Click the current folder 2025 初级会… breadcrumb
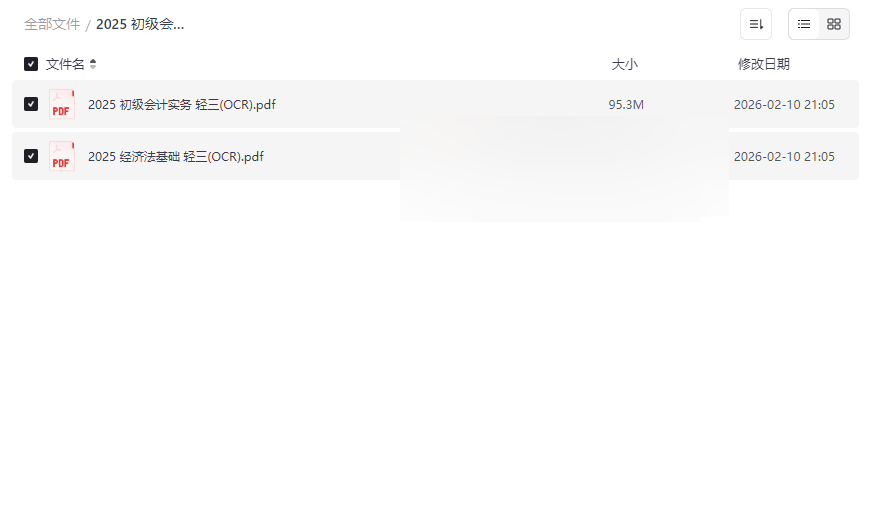The width and height of the screenshot is (874, 514). [140, 25]
